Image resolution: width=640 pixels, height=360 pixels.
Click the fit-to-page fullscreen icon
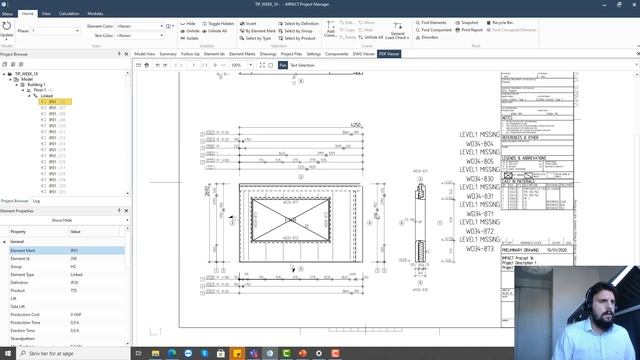click(262, 65)
